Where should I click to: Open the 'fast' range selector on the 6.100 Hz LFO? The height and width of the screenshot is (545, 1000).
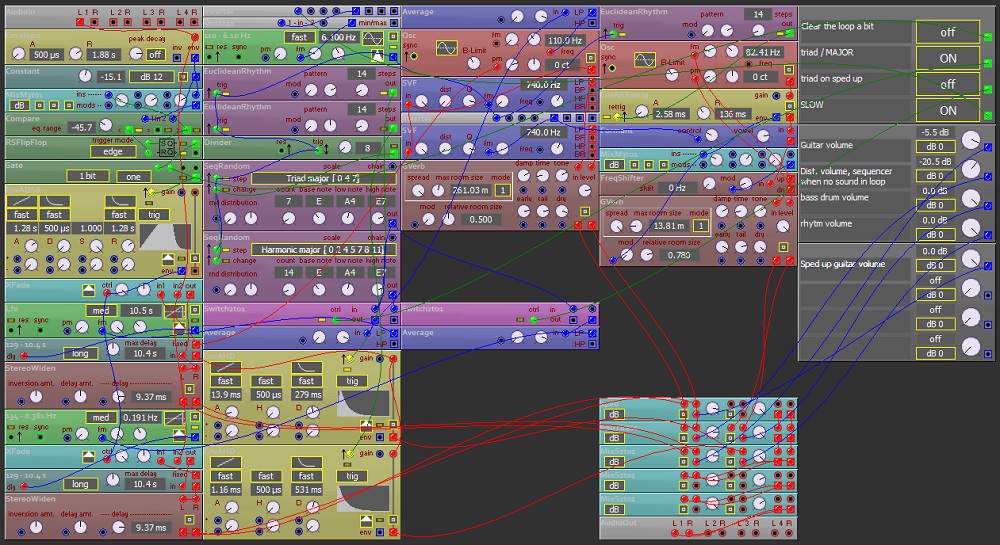(299, 38)
